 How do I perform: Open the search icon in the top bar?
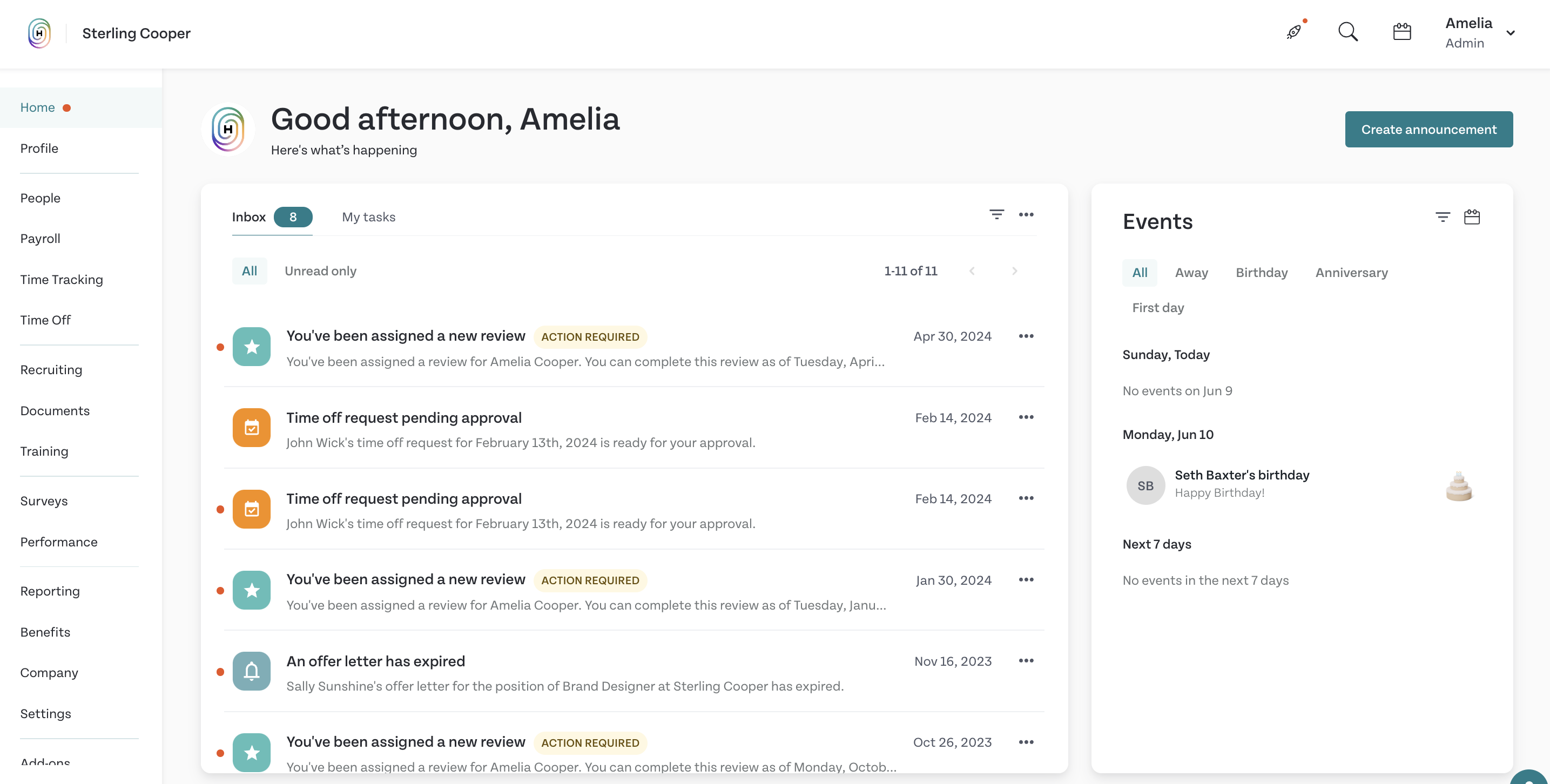pos(1348,32)
